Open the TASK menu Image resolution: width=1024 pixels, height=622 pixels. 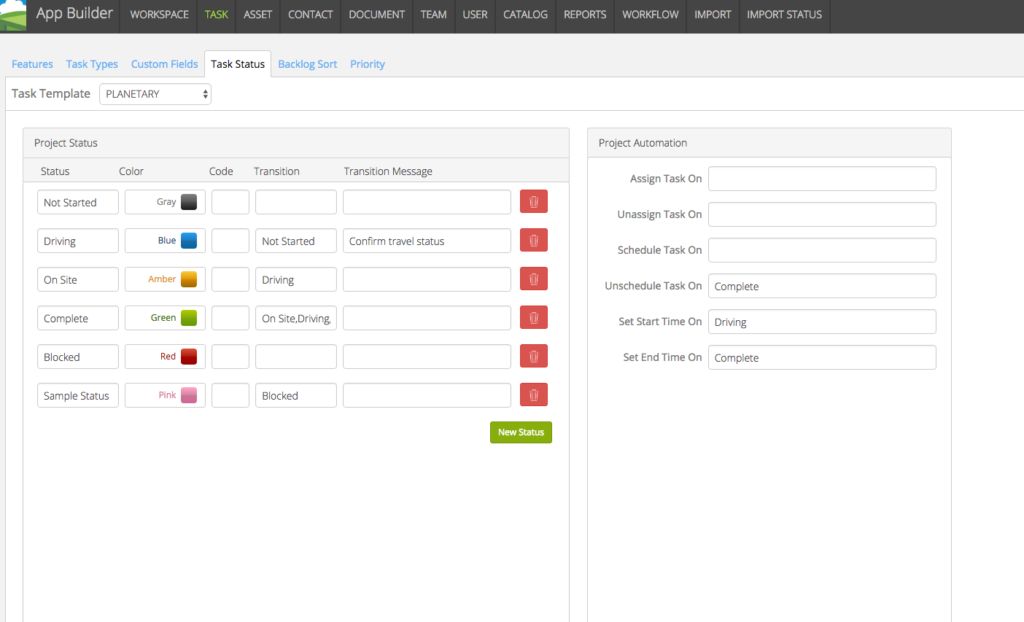216,14
